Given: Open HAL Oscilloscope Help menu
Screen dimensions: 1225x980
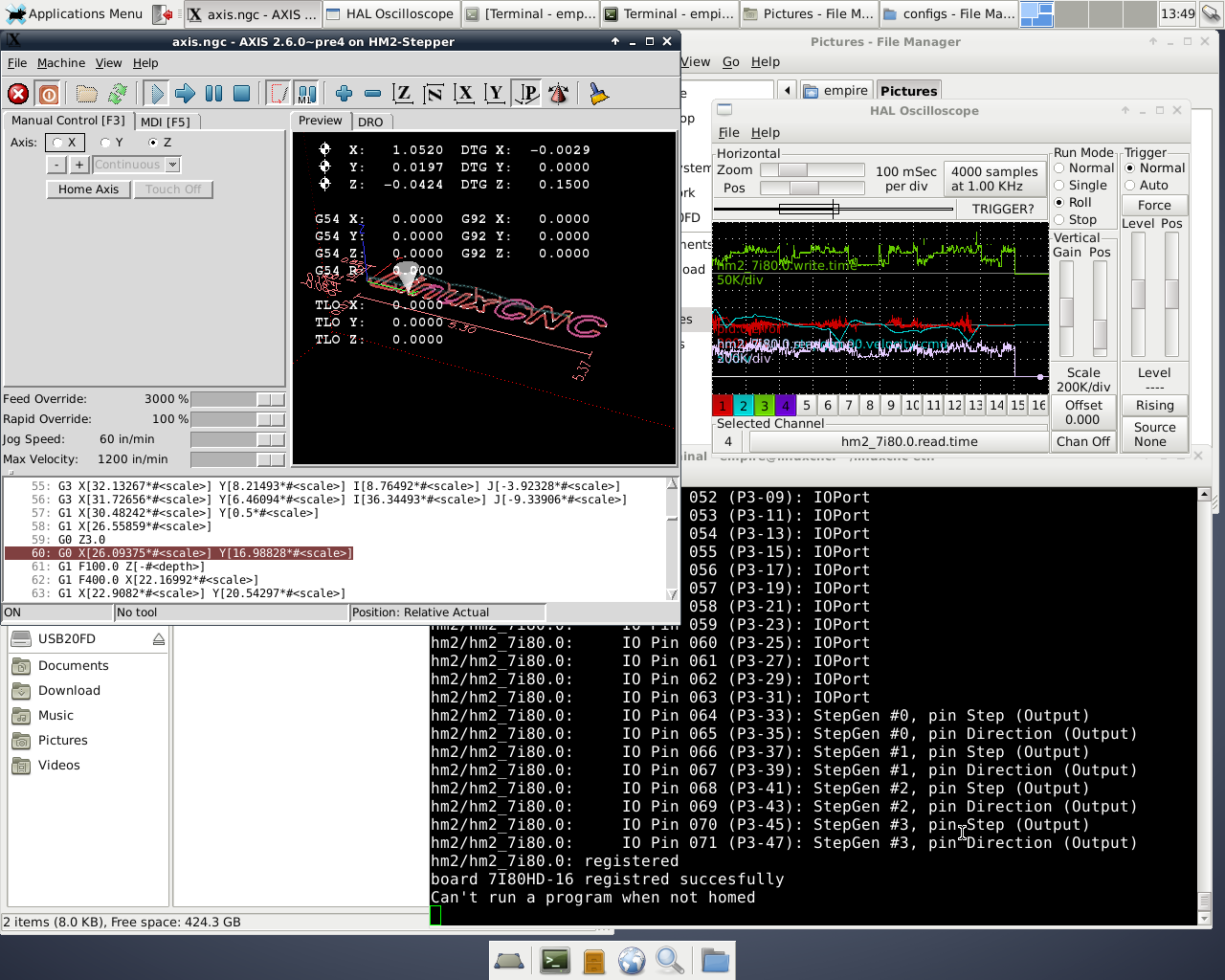Looking at the screenshot, I should [765, 133].
